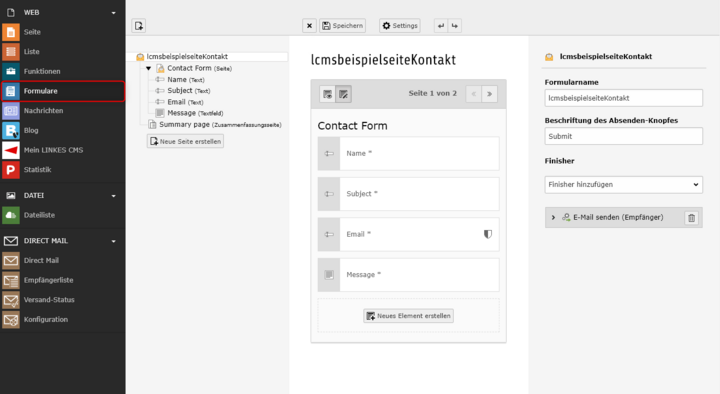Click the undo arrow in toolbar
This screenshot has width=720, height=394.
pos(441,26)
